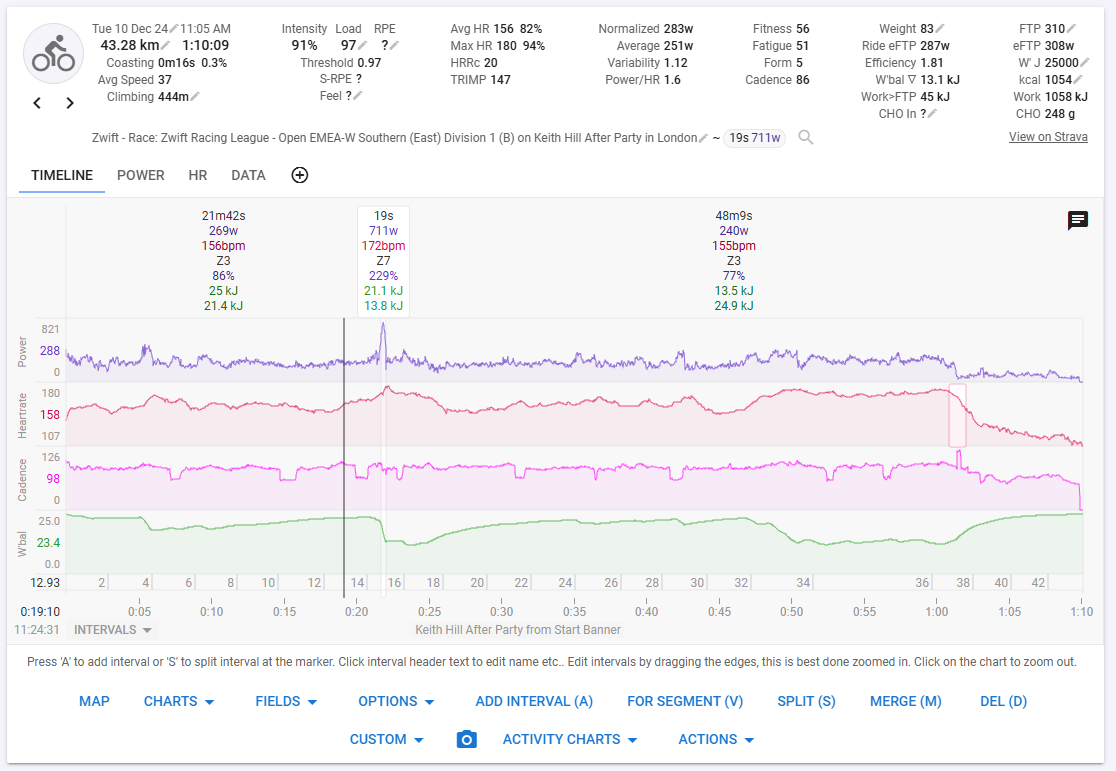Viewport: 1116px width, 771px height.
Task: Click the plus icon to add a chart tab
Action: (299, 175)
